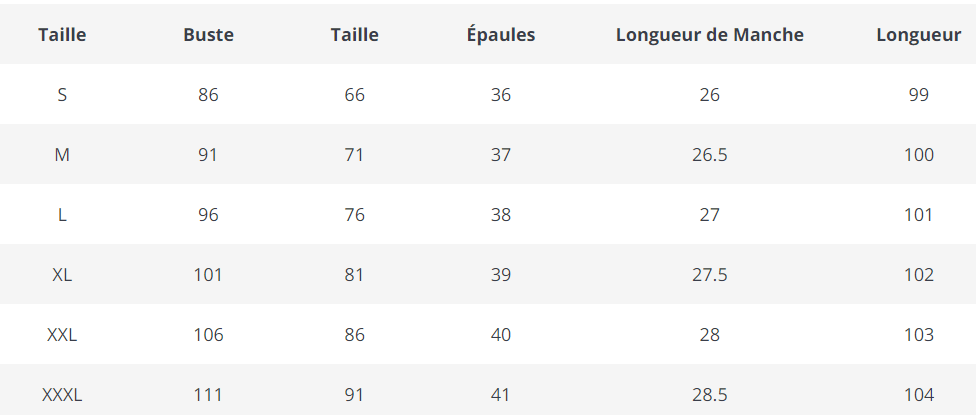The image size is (976, 415).
Task: Click the Buste column header
Action: pos(208,35)
